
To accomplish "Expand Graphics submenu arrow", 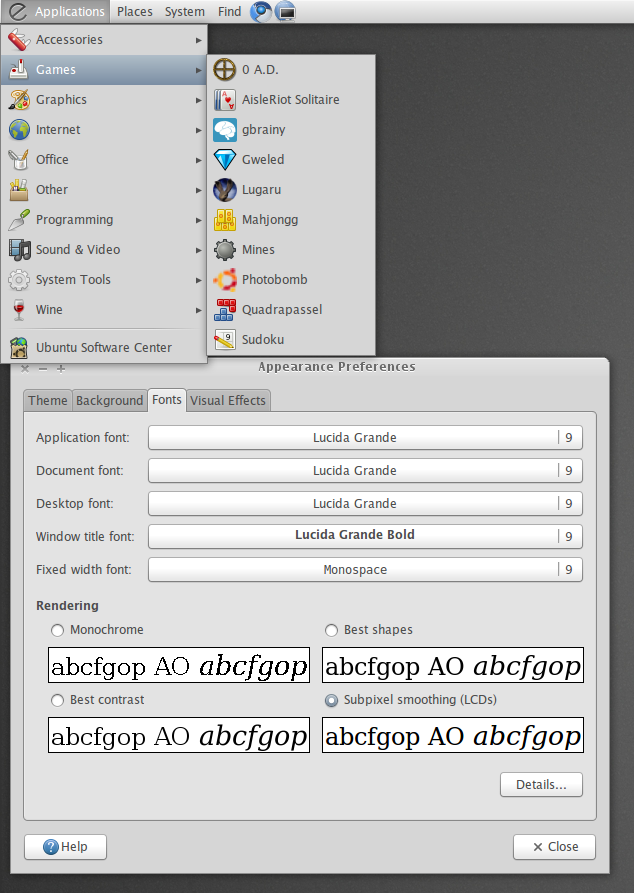I will [x=198, y=100].
